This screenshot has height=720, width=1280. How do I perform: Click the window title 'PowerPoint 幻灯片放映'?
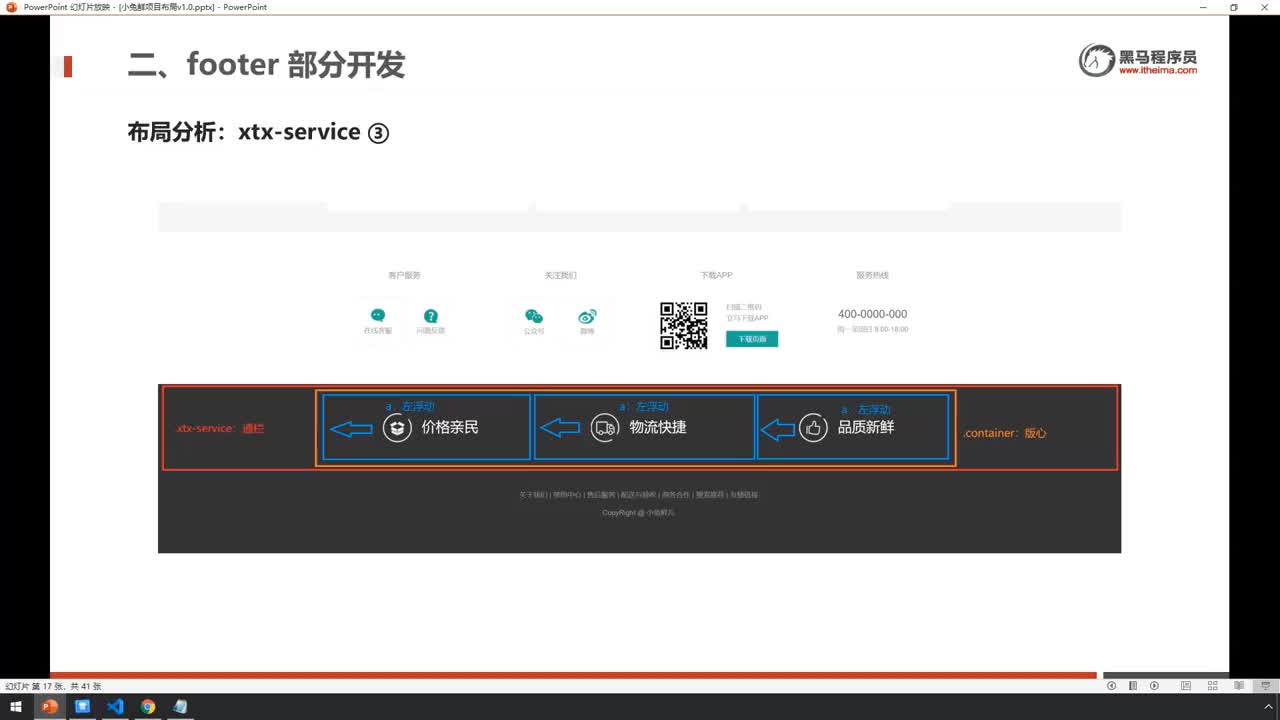[x=67, y=7]
